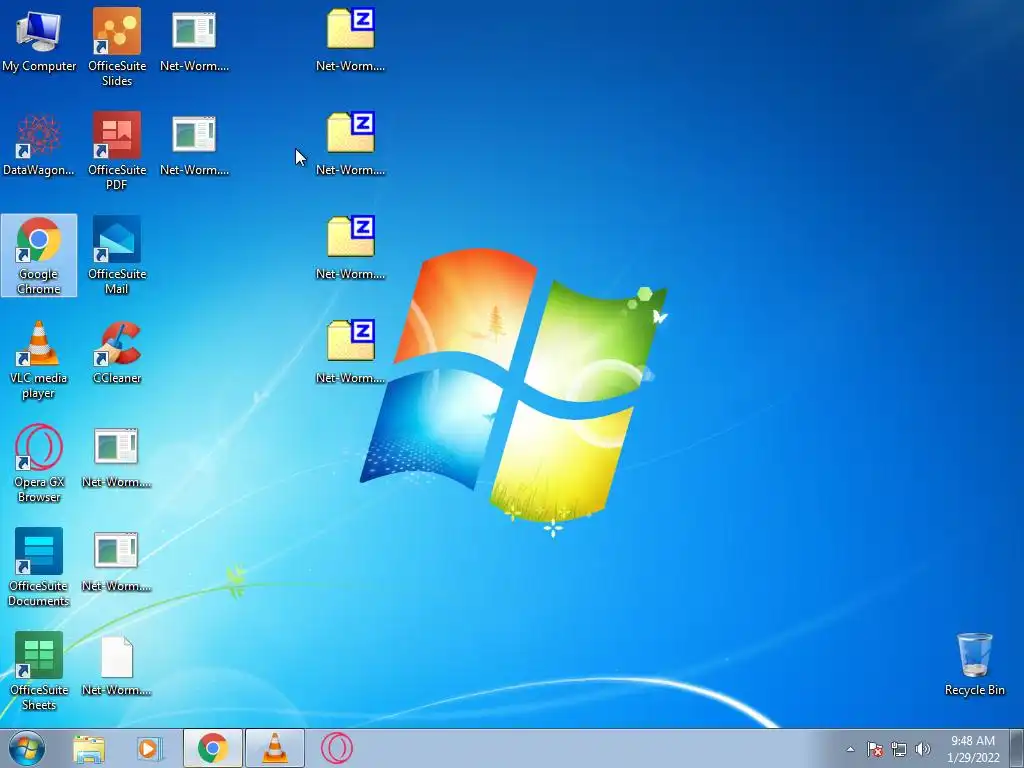This screenshot has width=1024, height=768.
Task: Select Net-Worm window icon beside OfficeSuite PDF
Action: 194,145
